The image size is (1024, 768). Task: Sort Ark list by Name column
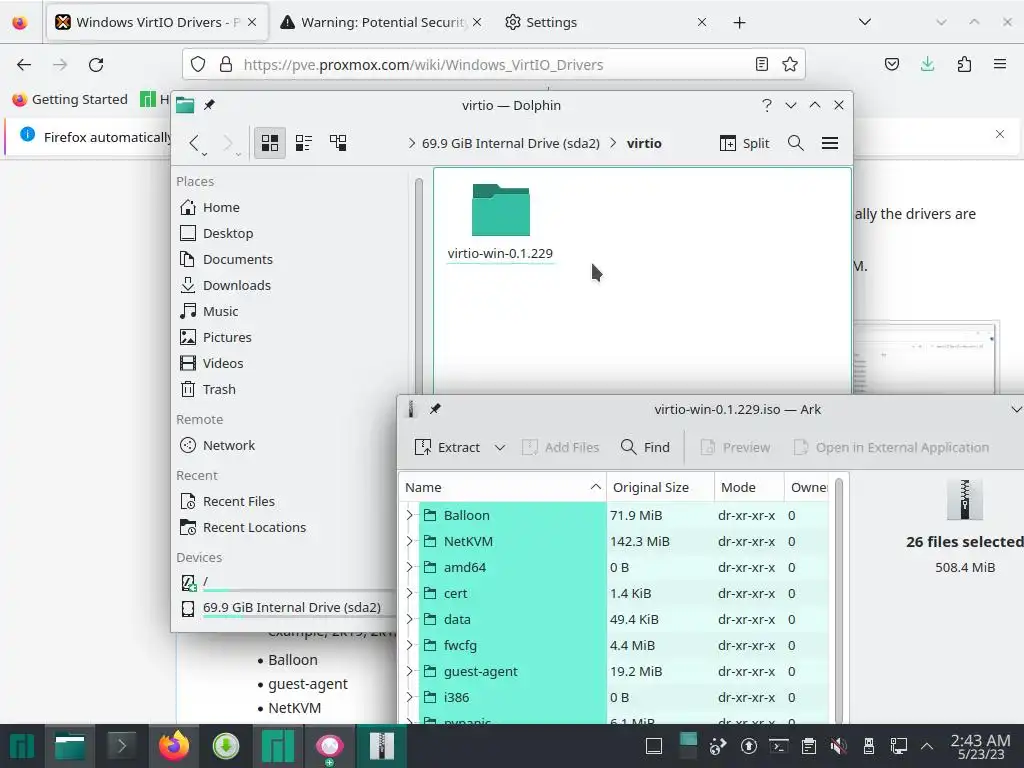point(502,487)
